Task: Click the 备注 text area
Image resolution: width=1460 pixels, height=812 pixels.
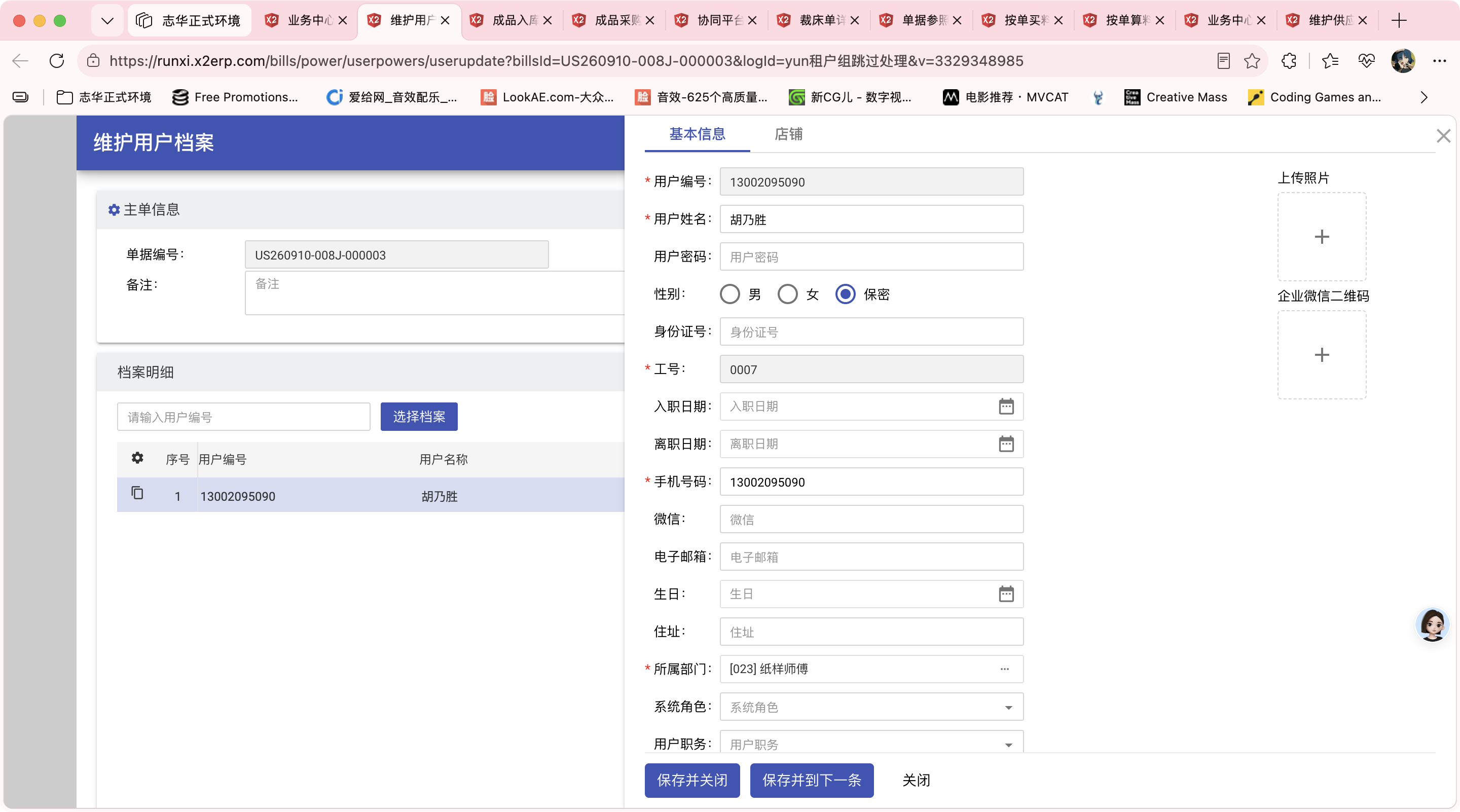Action: point(434,293)
